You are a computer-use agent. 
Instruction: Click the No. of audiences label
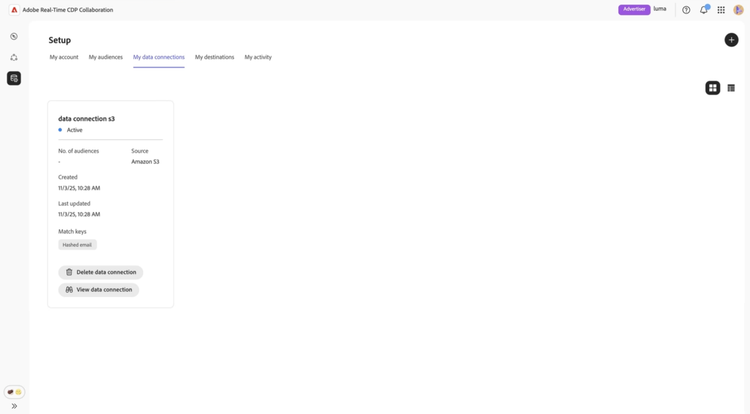pyautogui.click(x=78, y=151)
